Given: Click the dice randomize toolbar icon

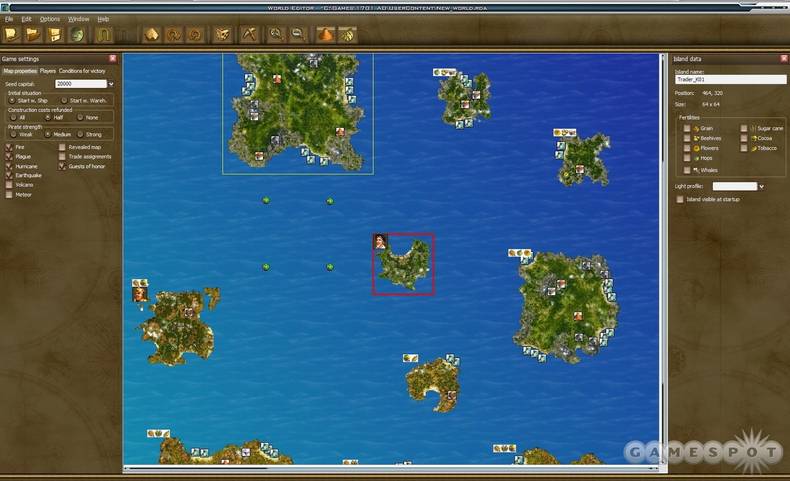Looking at the screenshot, I should (222, 35).
